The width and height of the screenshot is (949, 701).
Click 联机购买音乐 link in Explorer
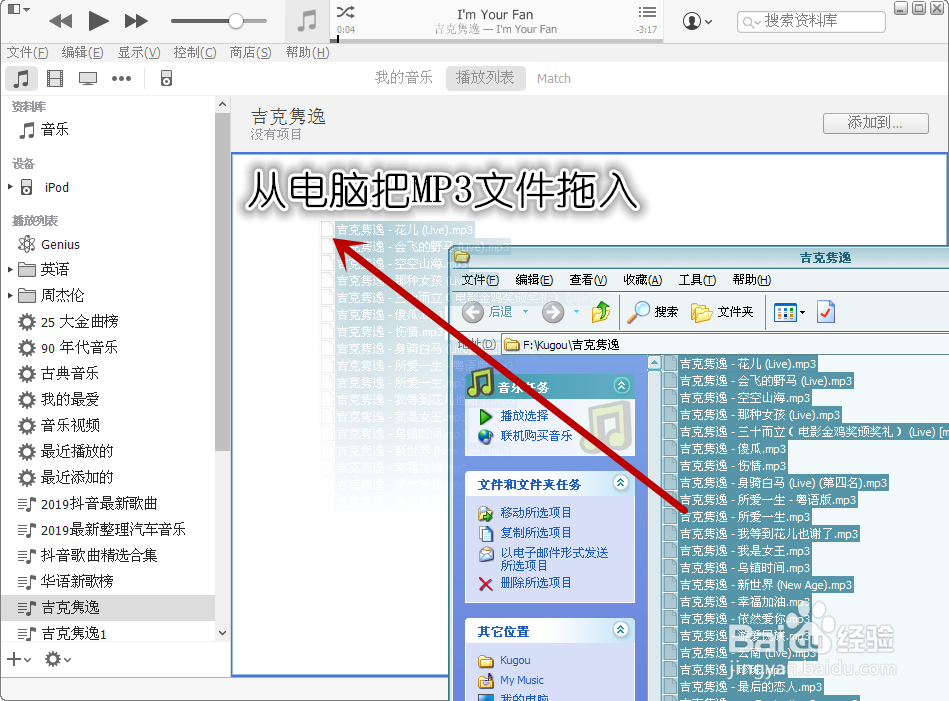536,436
